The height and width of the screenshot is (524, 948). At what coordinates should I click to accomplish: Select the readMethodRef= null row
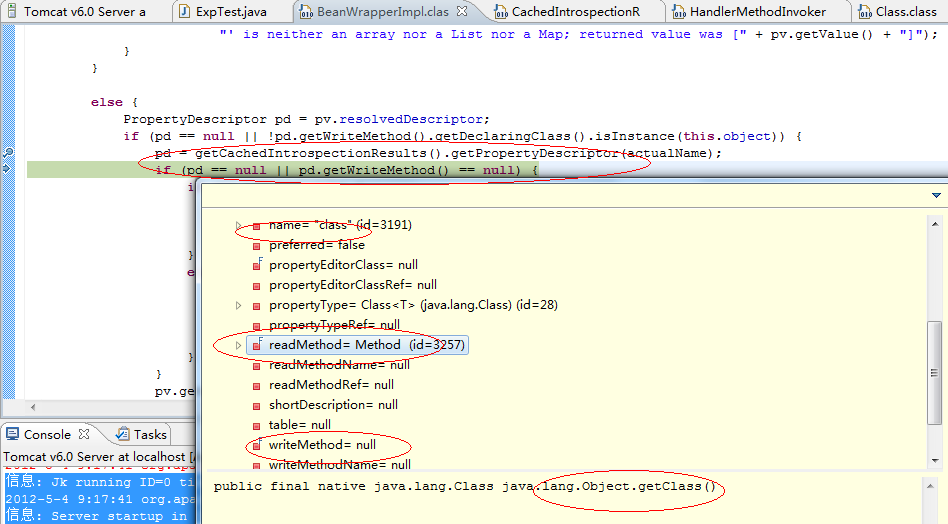[x=331, y=385]
